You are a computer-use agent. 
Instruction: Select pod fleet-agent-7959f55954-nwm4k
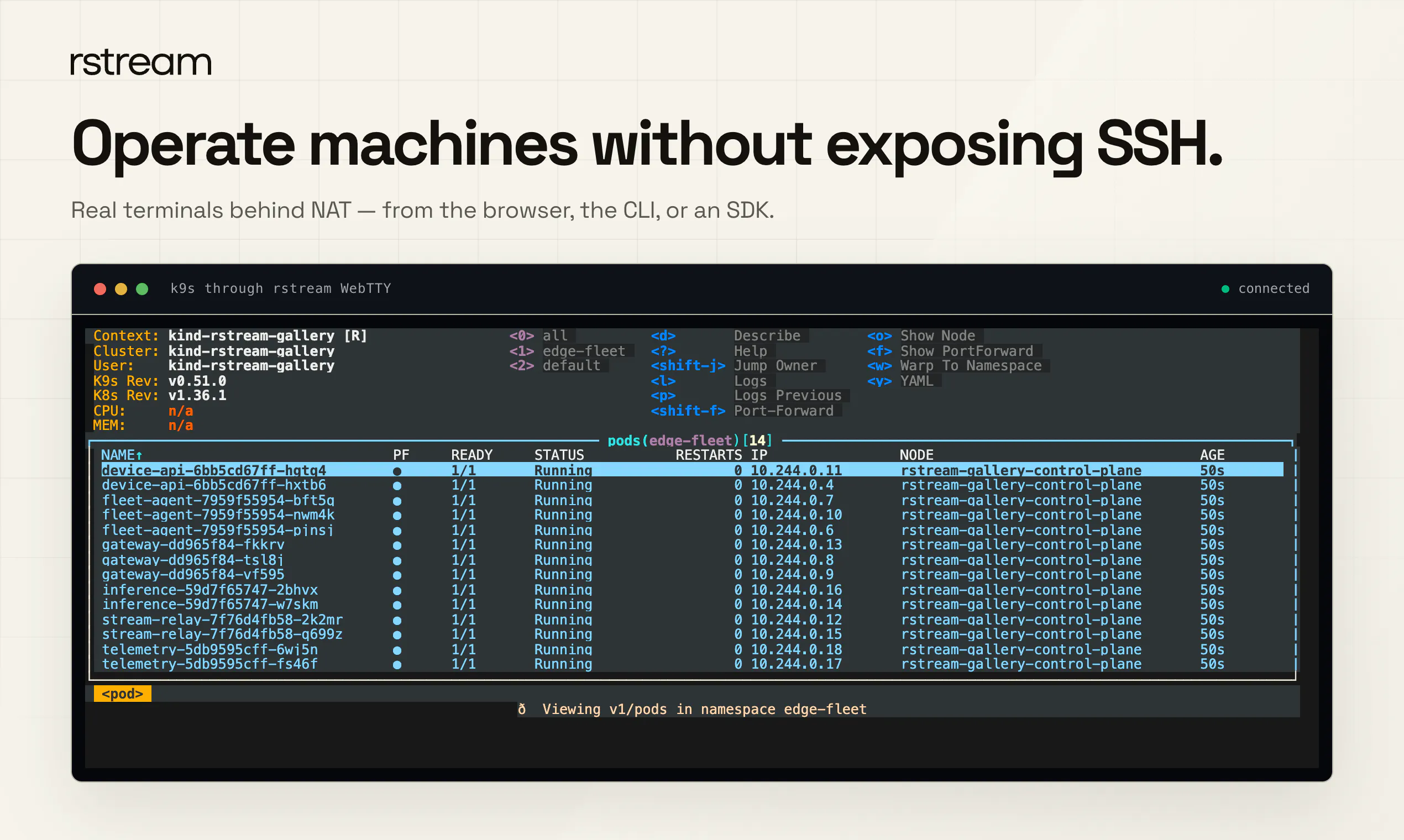[692, 515]
